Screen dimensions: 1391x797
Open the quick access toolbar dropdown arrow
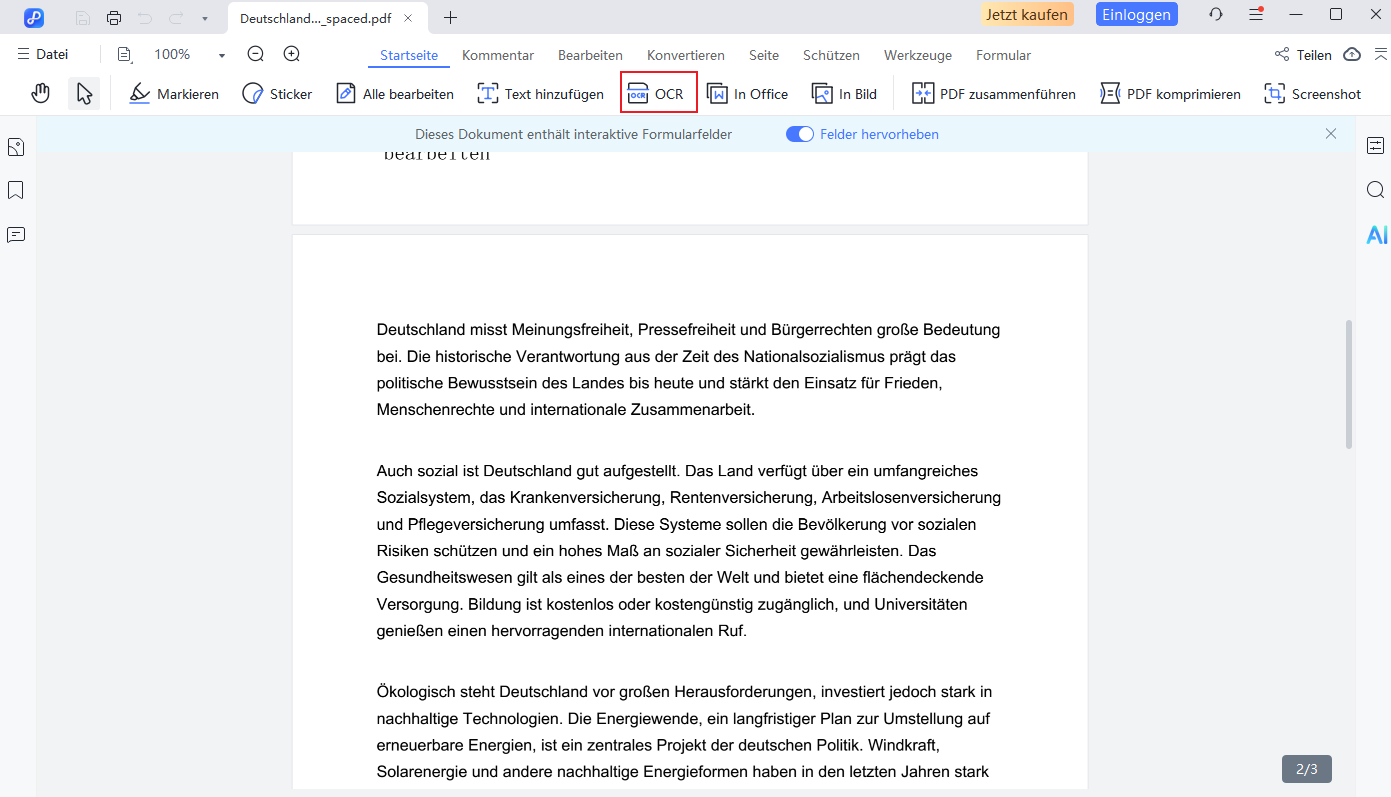tap(205, 18)
